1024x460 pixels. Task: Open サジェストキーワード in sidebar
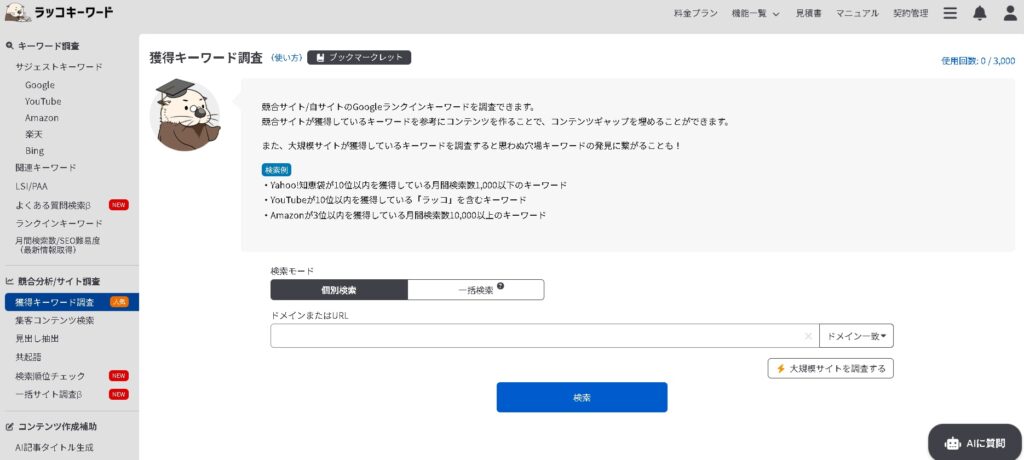[59, 67]
